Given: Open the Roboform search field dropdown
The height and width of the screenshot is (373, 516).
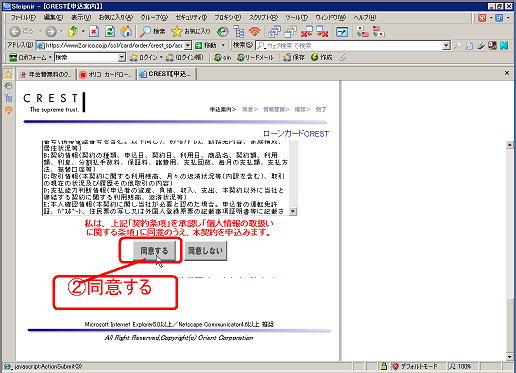Looking at the screenshot, I should [122, 58].
